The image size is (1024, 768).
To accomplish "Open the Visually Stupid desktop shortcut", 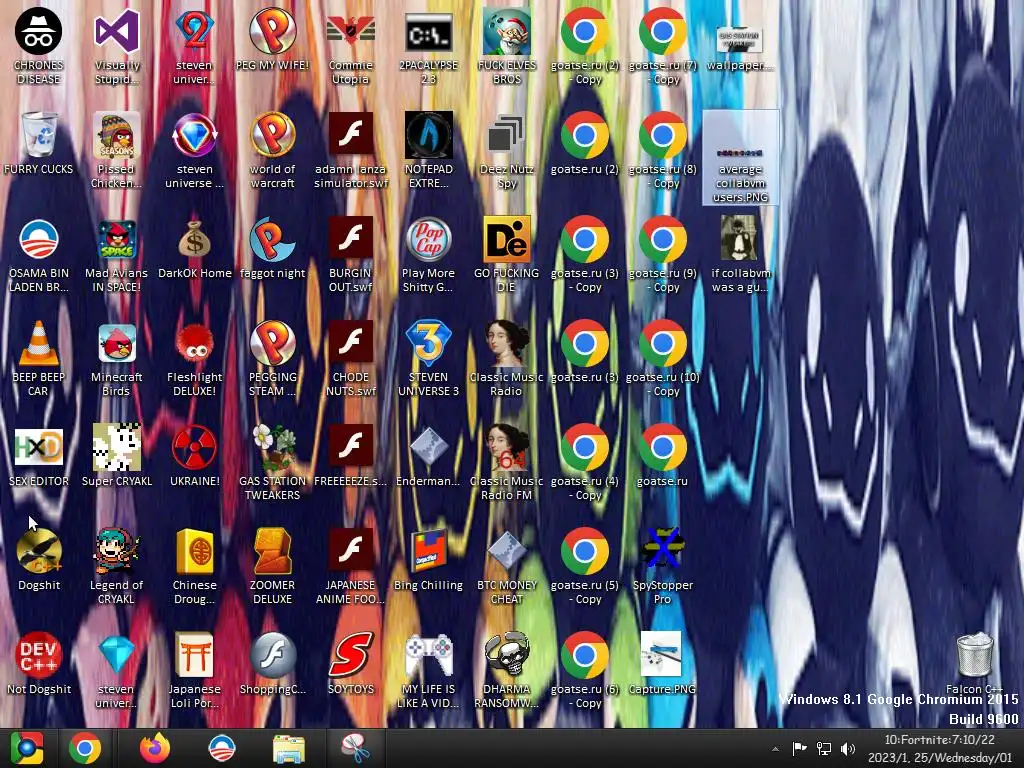I will point(117,47).
